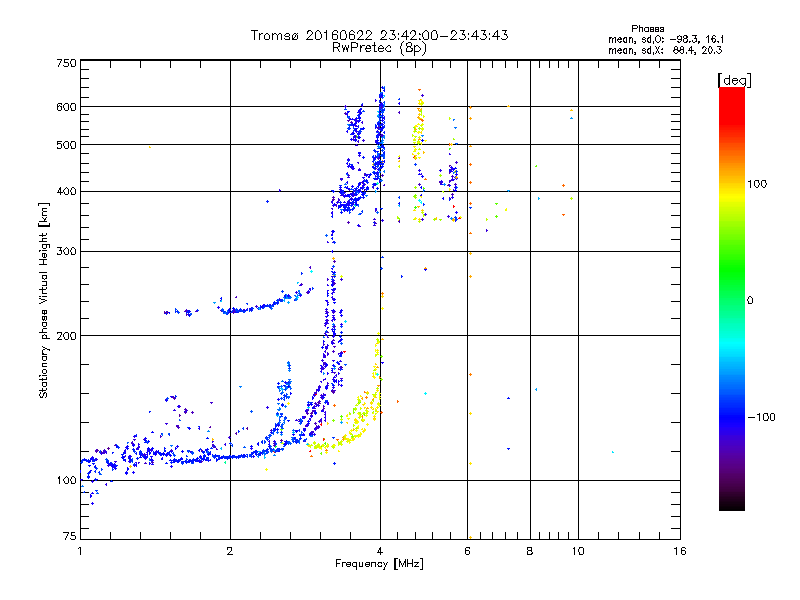Click the y-axis tick label '400'
The image size is (800, 600).
tap(66, 191)
